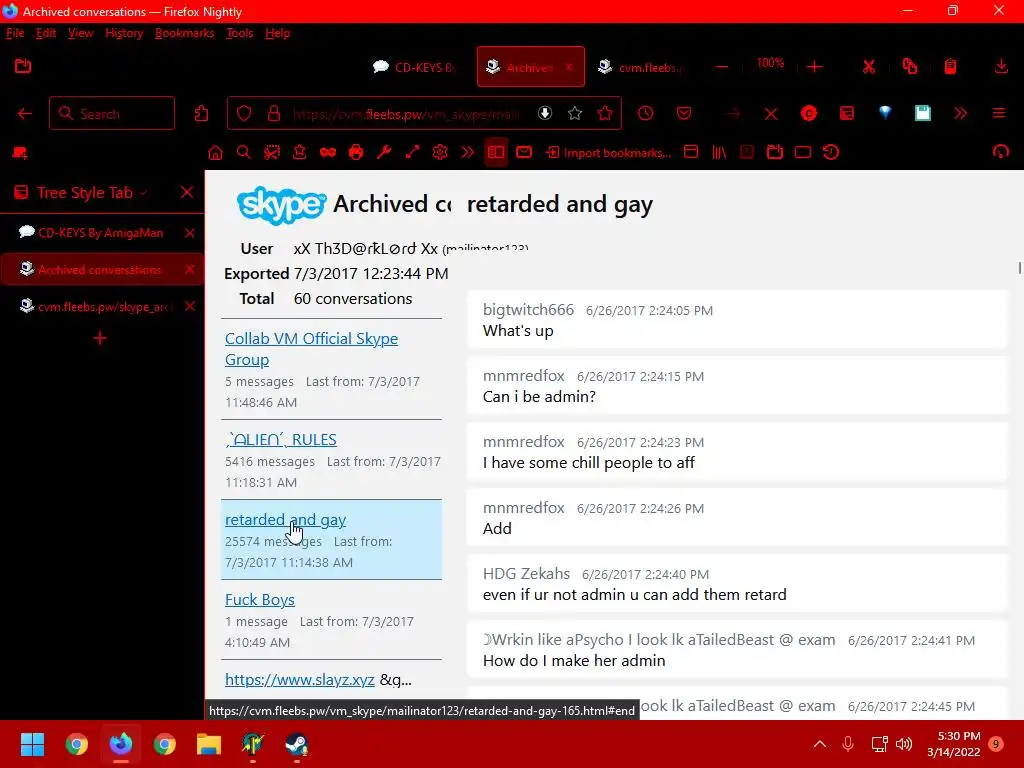This screenshot has height=768, width=1024.
Task: Expand the Tree Style Tab dropdown
Action: 143,193
